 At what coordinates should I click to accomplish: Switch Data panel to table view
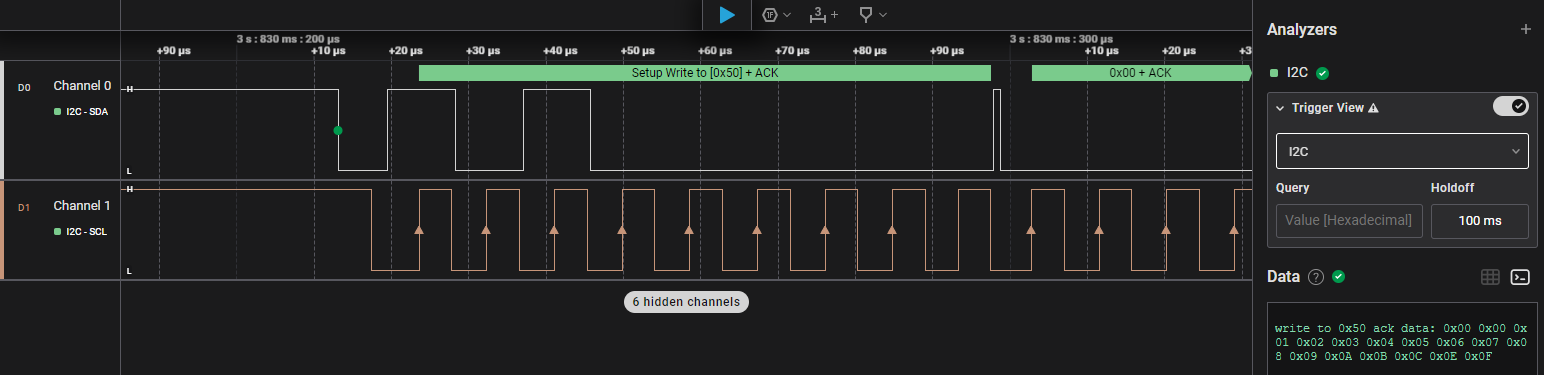(1490, 277)
